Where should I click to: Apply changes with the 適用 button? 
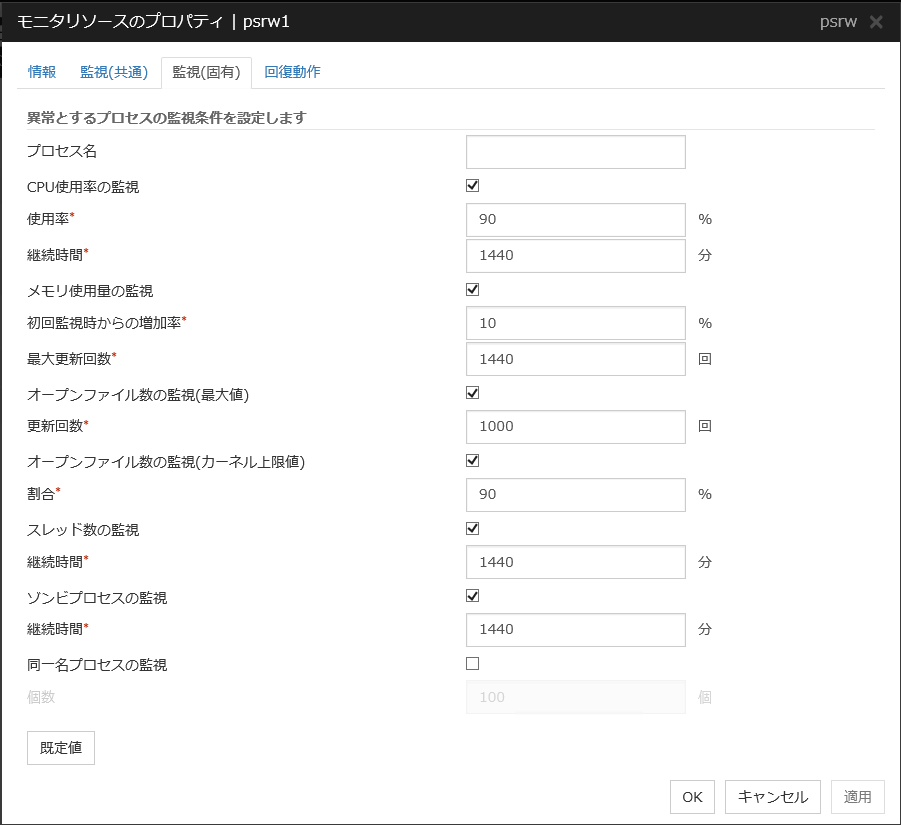[x=858, y=797]
